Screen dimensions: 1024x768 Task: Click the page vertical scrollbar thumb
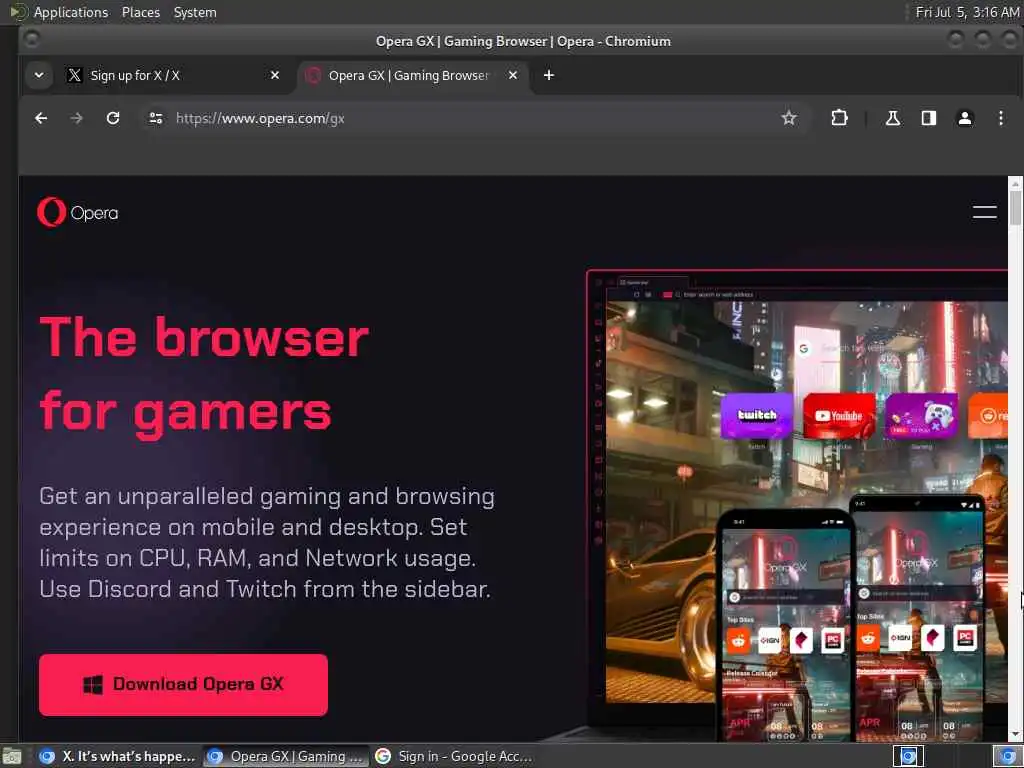(1015, 208)
